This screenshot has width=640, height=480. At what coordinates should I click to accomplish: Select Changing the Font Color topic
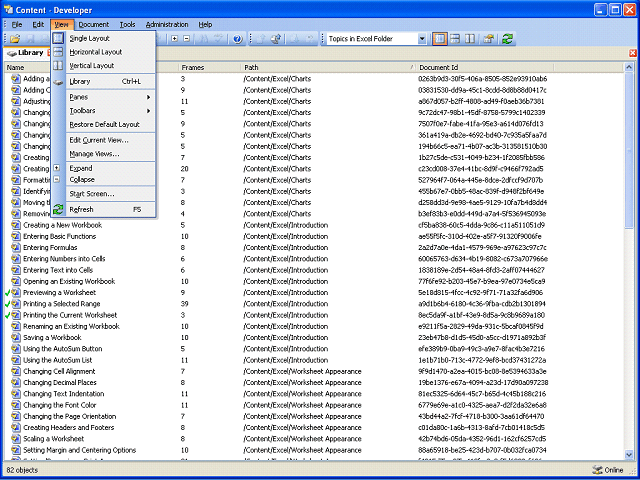[x=60, y=405]
